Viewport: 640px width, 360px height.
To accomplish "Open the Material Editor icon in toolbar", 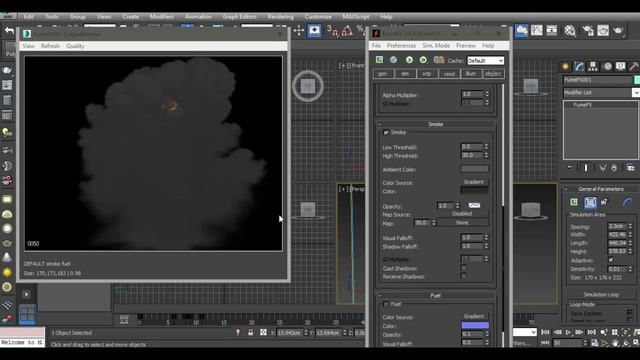I will tap(570, 31).
